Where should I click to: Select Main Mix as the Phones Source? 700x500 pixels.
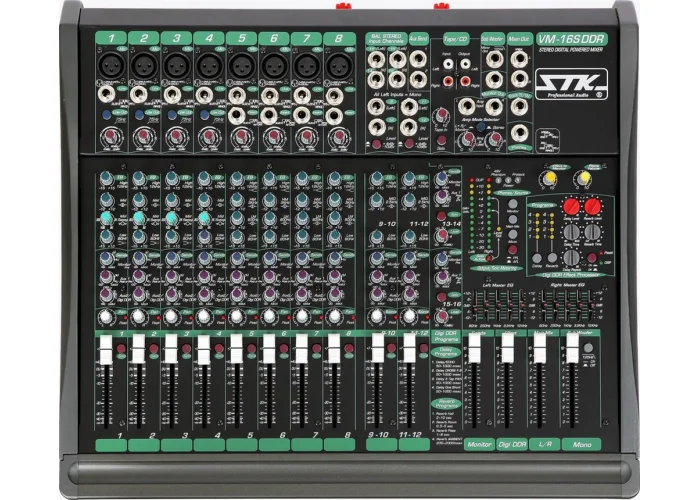[512, 220]
